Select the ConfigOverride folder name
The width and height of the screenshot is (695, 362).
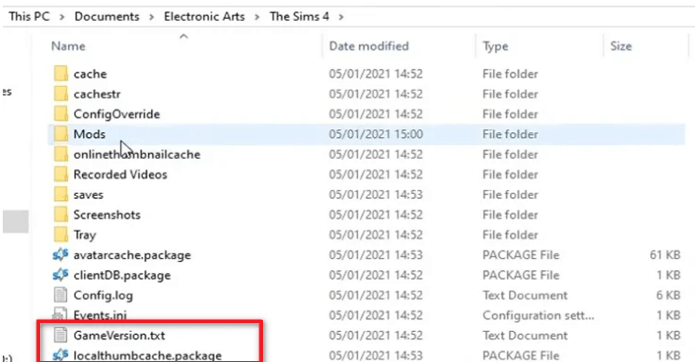pos(117,114)
